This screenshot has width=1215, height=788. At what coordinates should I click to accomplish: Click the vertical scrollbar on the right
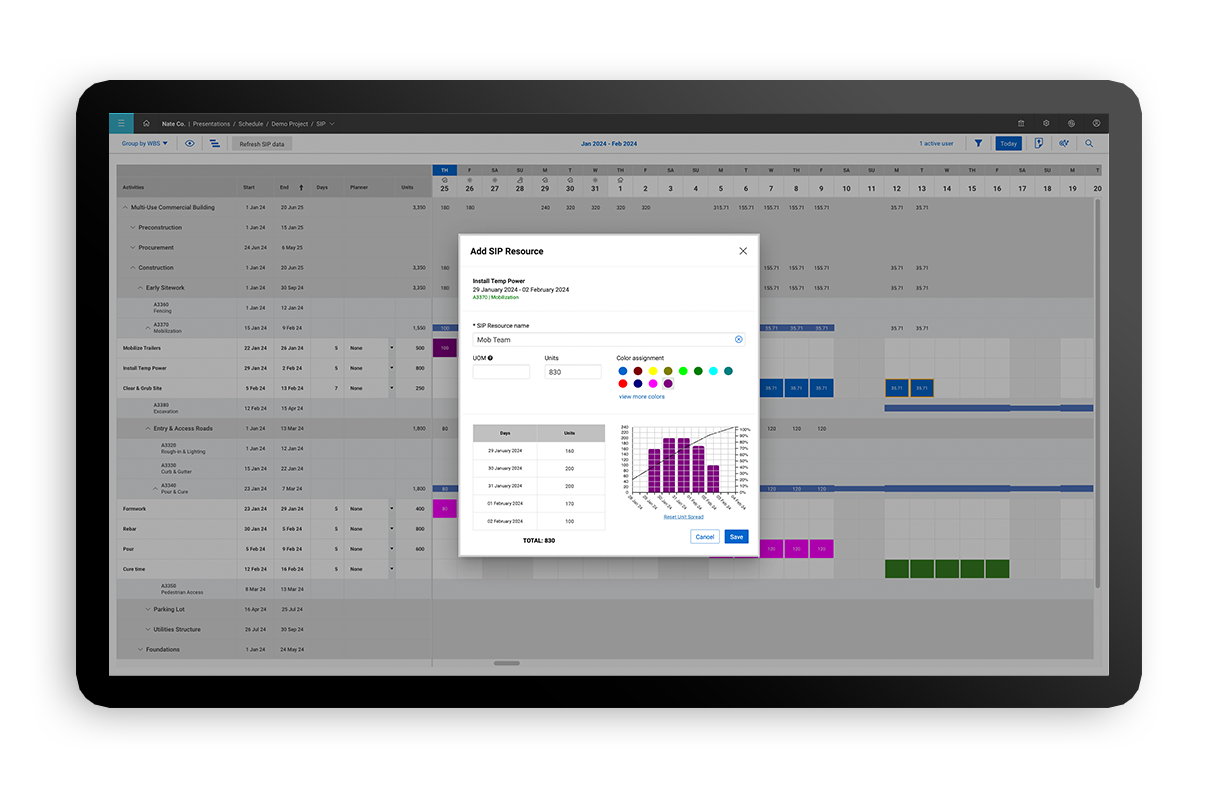point(1099,392)
